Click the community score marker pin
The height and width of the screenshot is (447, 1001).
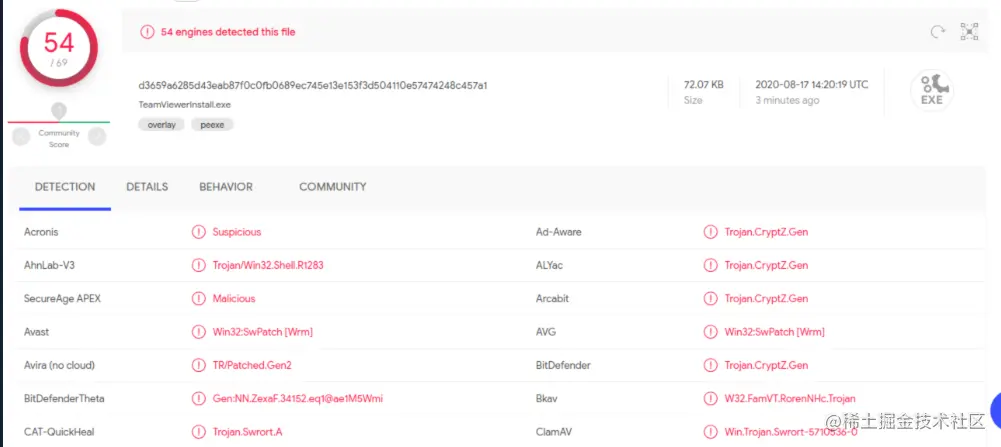[x=59, y=111]
